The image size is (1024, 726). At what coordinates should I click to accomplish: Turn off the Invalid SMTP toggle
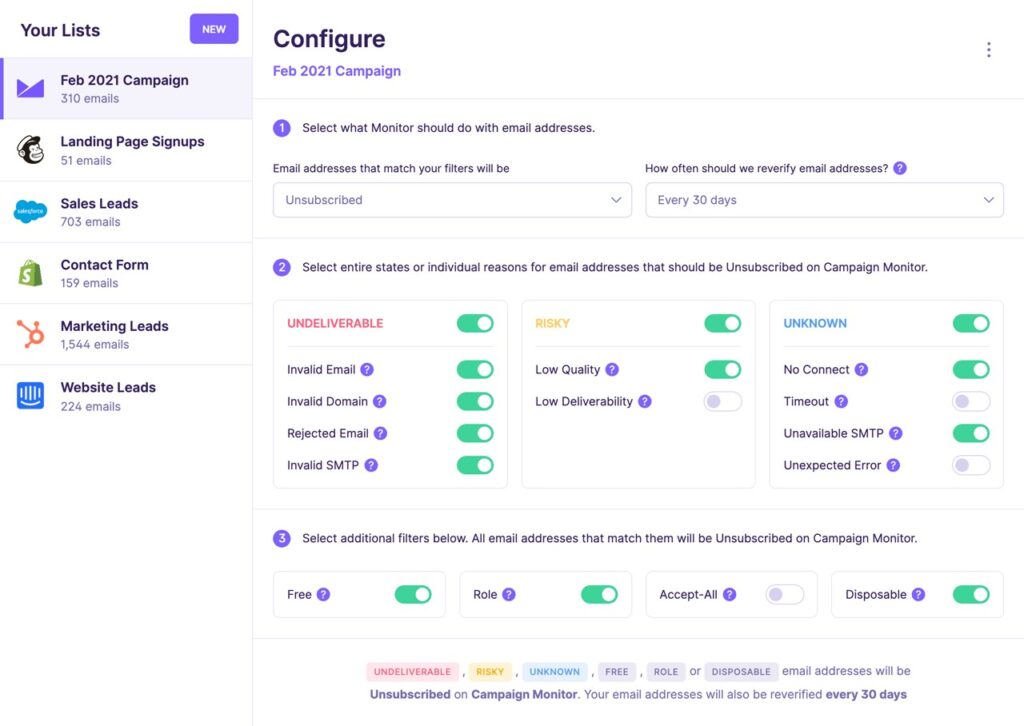point(475,465)
